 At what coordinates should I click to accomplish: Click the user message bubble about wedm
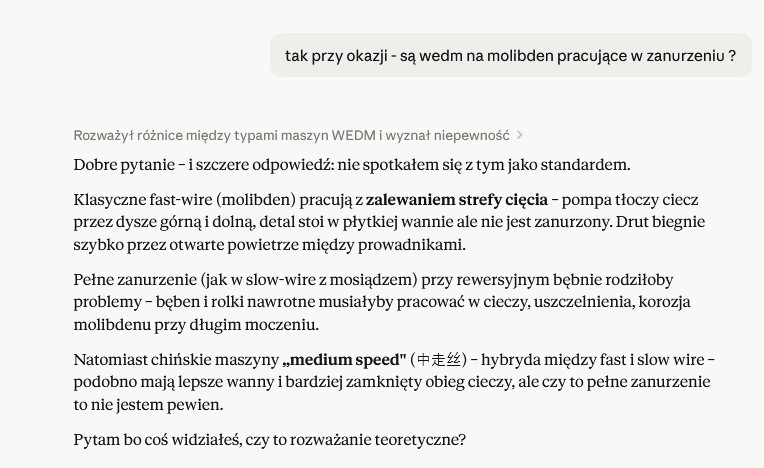coord(511,56)
